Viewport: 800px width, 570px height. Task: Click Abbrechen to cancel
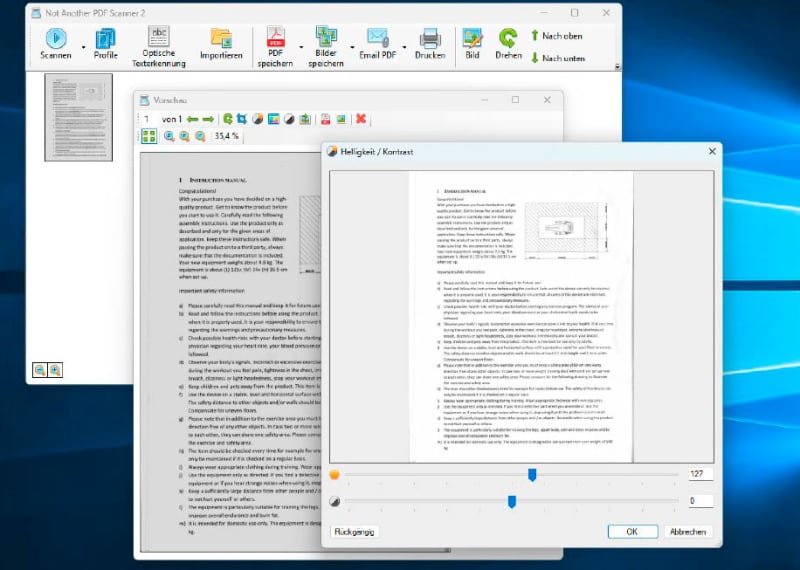(x=688, y=532)
